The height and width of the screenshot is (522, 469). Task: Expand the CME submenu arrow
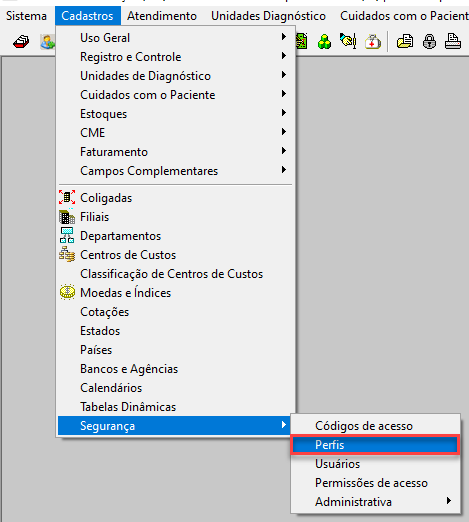[284, 132]
